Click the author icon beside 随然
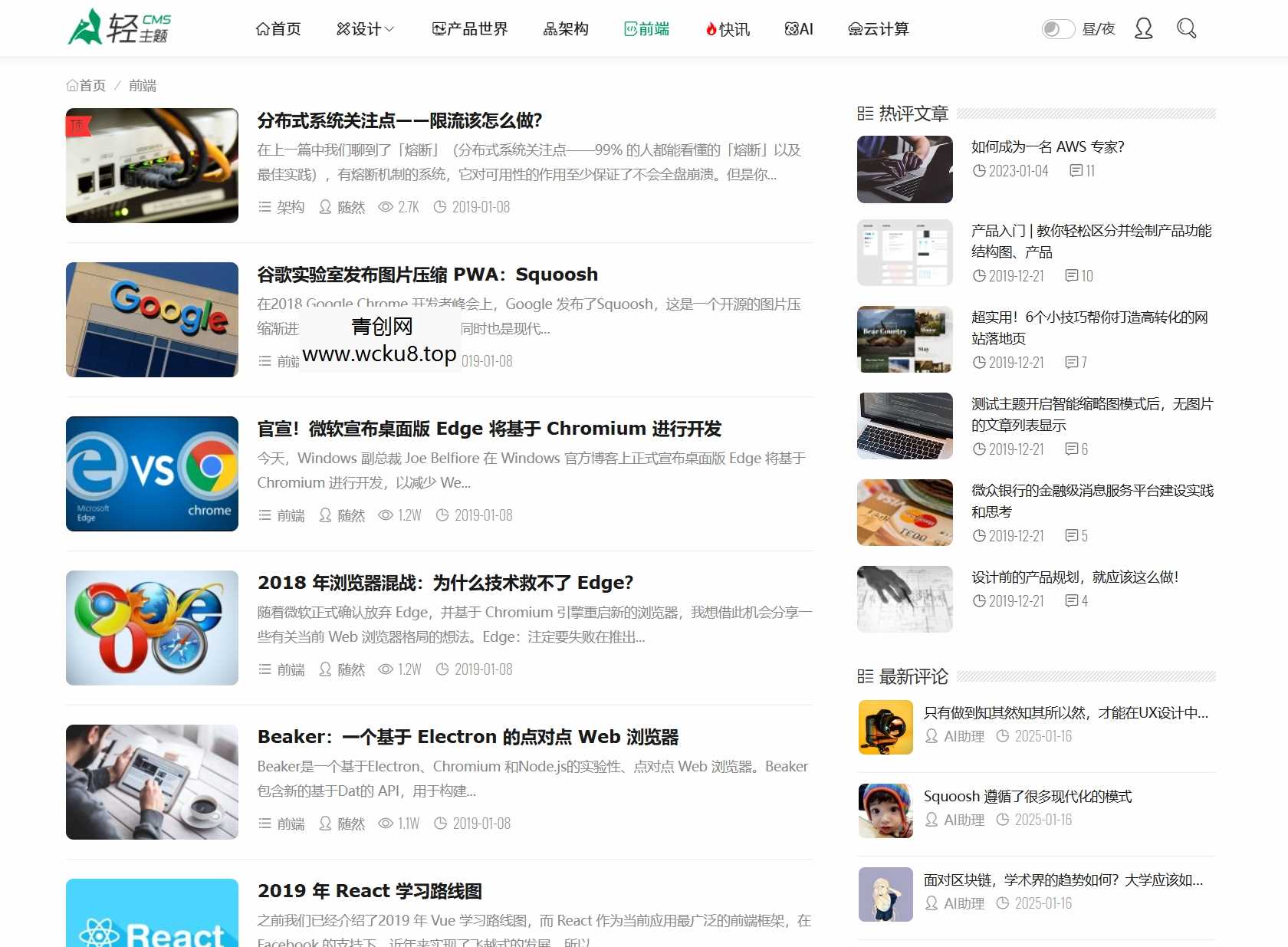The width and height of the screenshot is (1288, 947). pos(325,207)
